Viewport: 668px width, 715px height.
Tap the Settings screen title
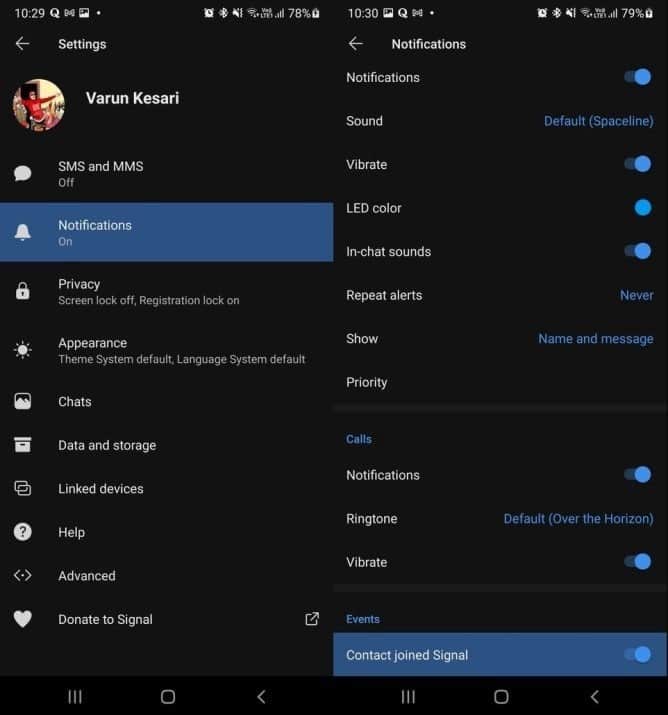[x=82, y=44]
